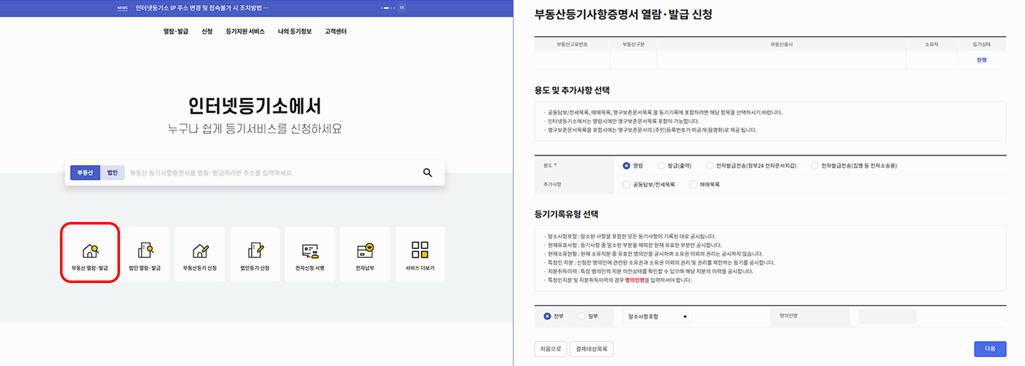The height and width of the screenshot is (366, 1025).
Task: Click the 소유자 column header
Action: coord(932,44)
